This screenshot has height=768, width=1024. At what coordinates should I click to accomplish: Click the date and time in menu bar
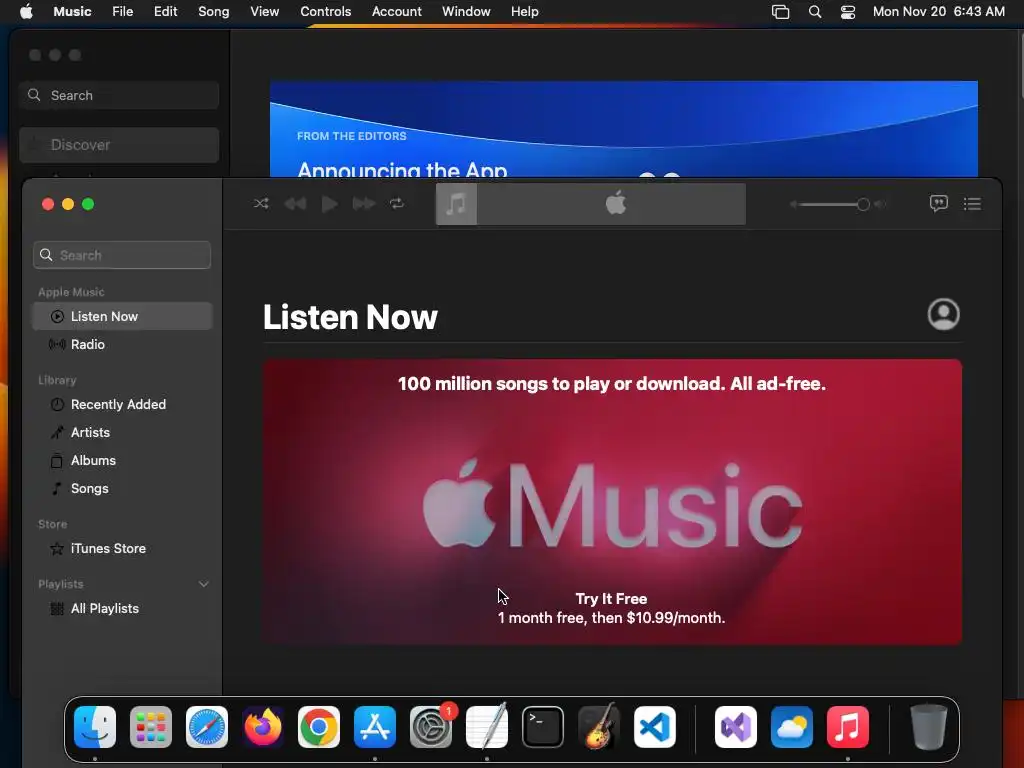[938, 11]
